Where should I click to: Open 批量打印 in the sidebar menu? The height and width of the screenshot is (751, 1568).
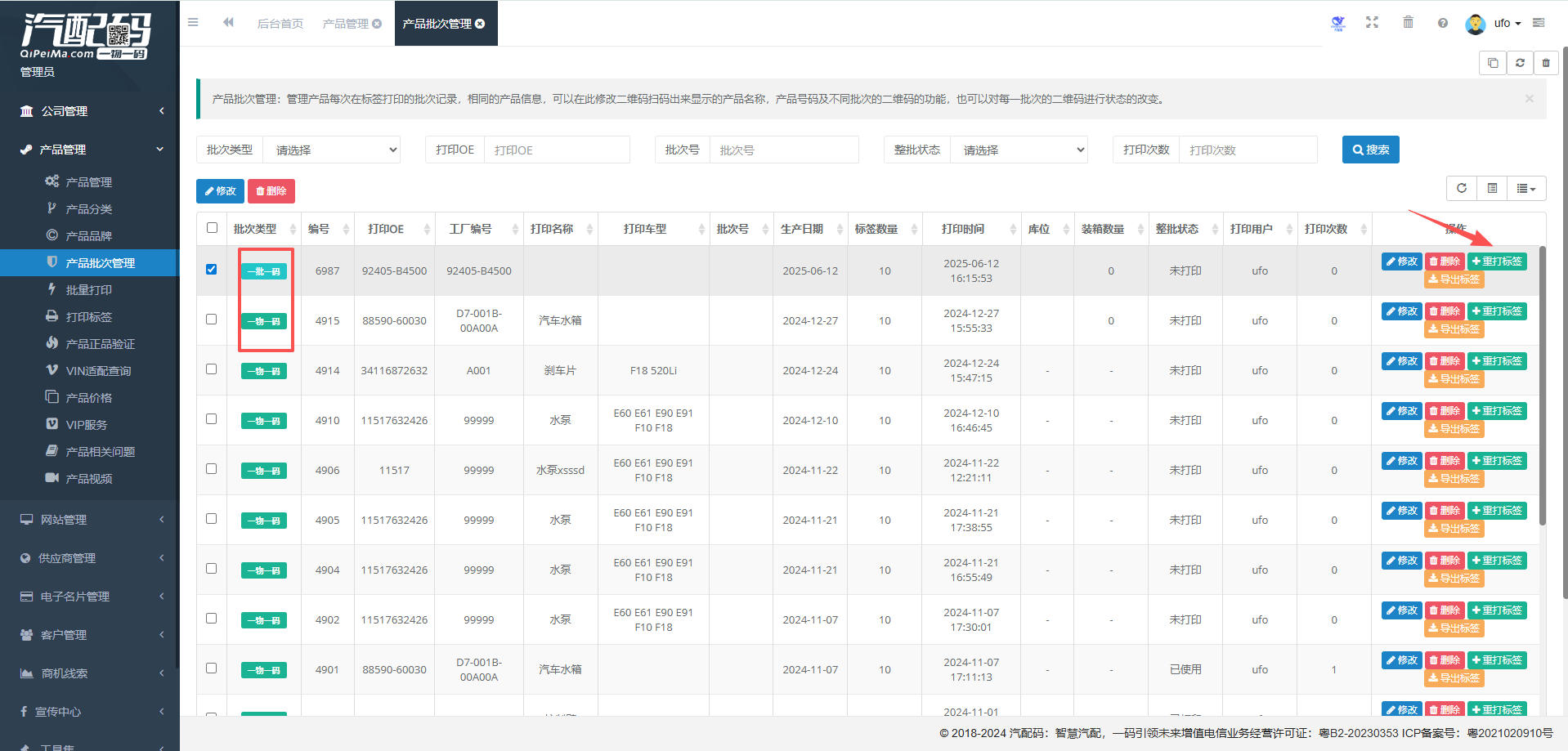[x=89, y=290]
